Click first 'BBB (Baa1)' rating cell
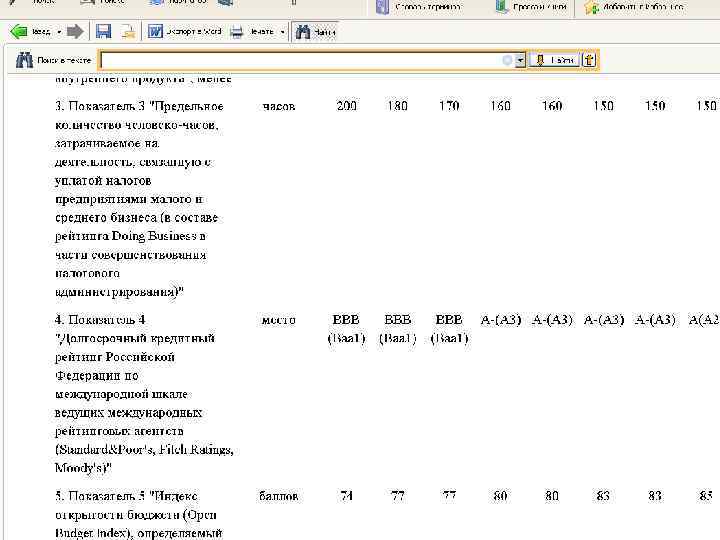This screenshot has width=720, height=540. click(x=346, y=329)
